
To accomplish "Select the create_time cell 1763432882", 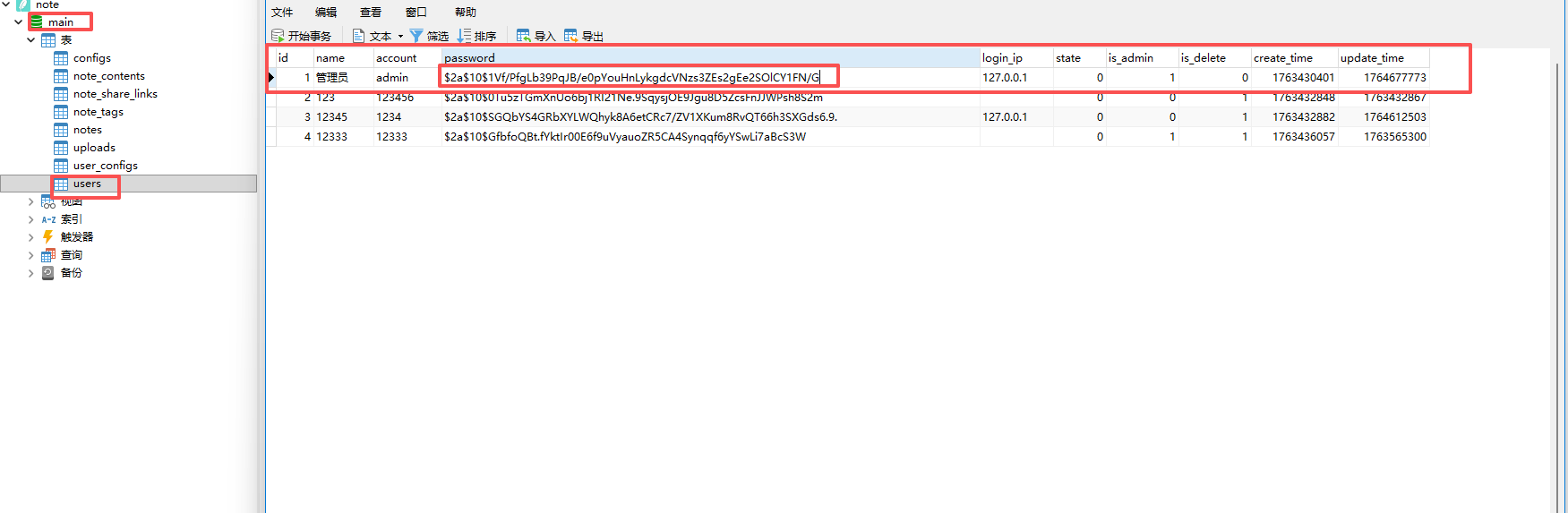I will [1295, 117].
